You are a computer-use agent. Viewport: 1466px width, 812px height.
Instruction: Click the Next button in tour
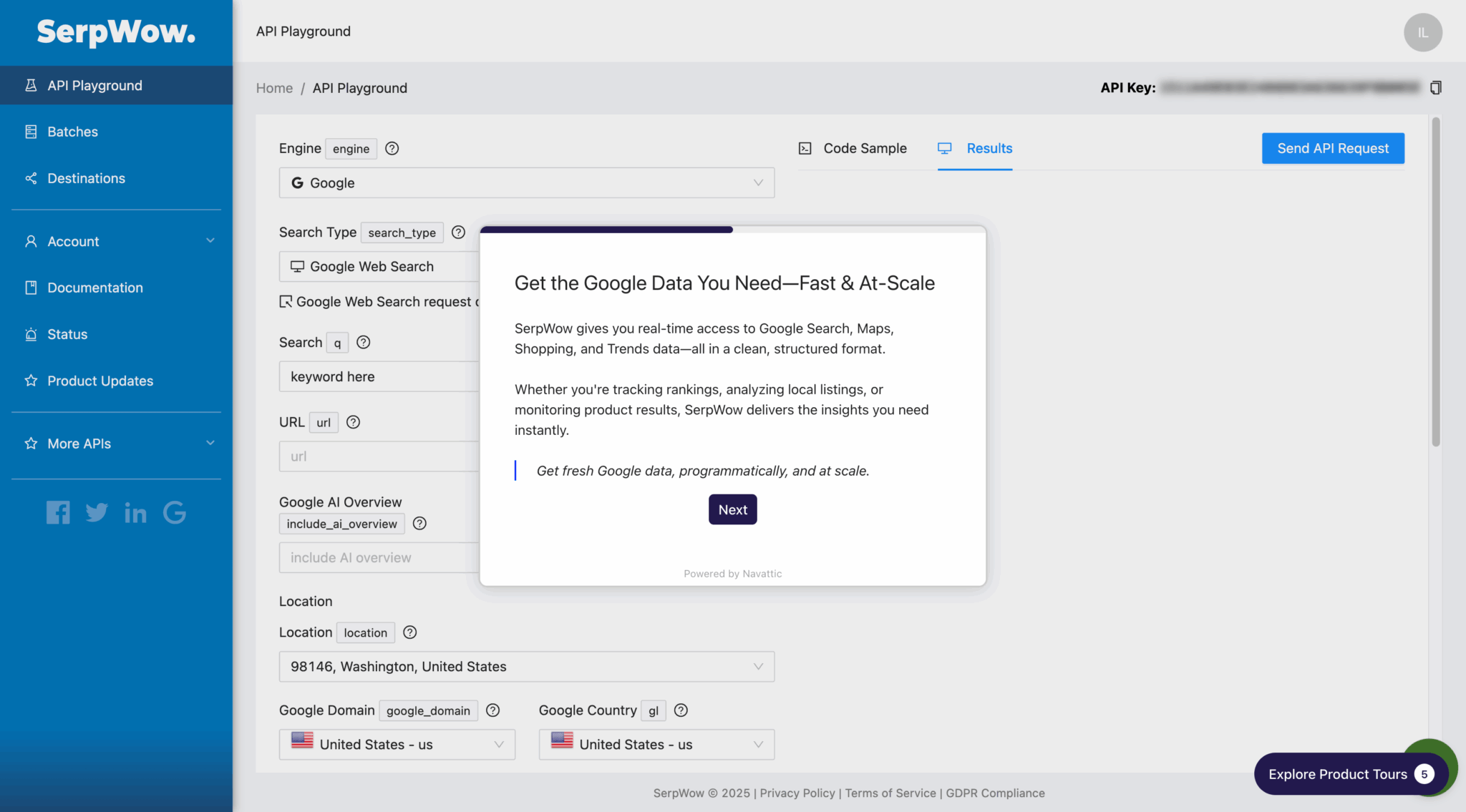tap(732, 509)
